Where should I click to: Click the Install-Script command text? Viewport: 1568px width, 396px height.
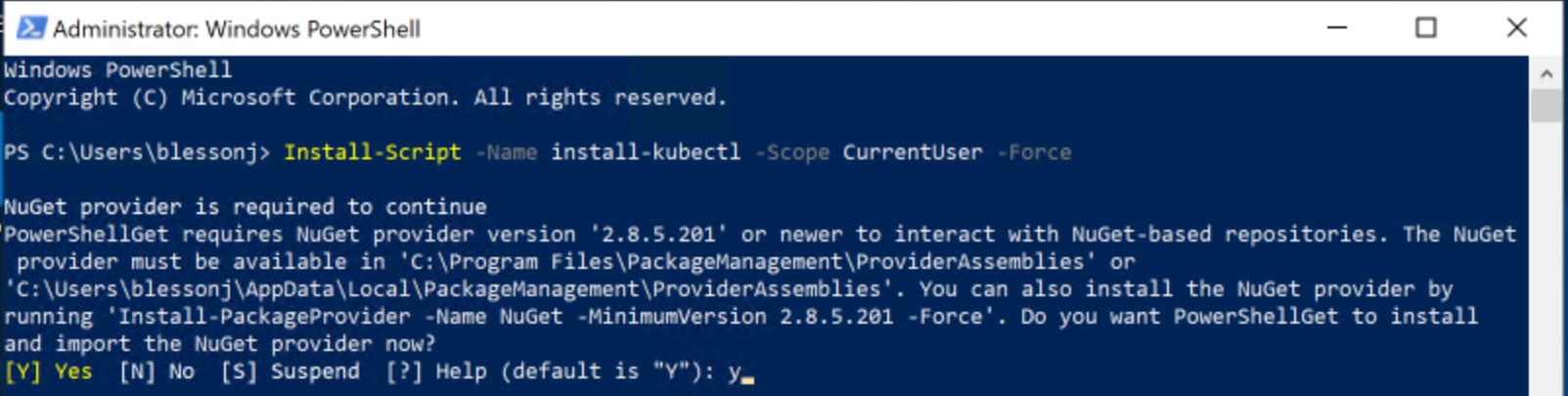pyautogui.click(x=372, y=153)
